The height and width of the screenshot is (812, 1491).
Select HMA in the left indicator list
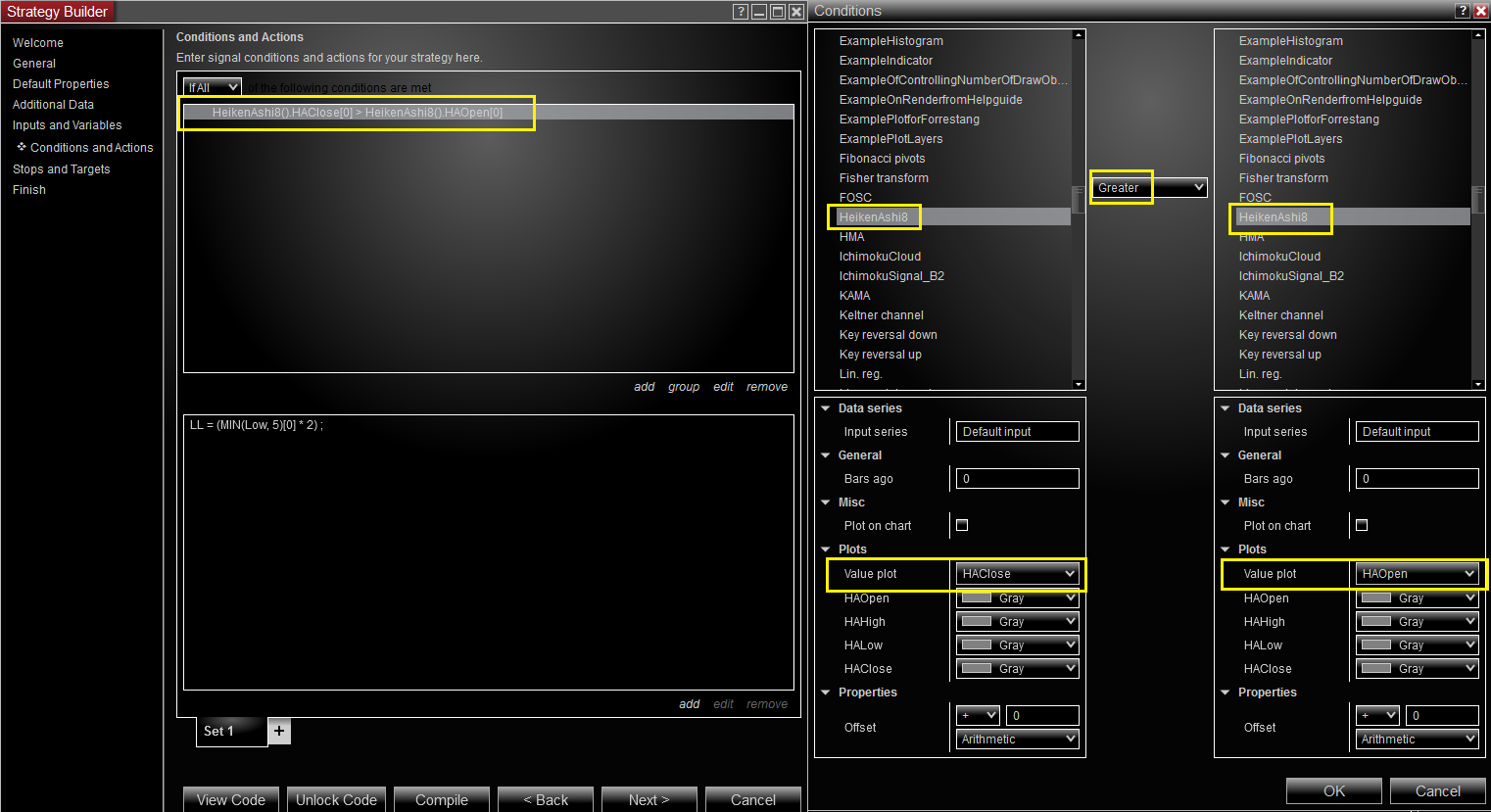click(851, 237)
